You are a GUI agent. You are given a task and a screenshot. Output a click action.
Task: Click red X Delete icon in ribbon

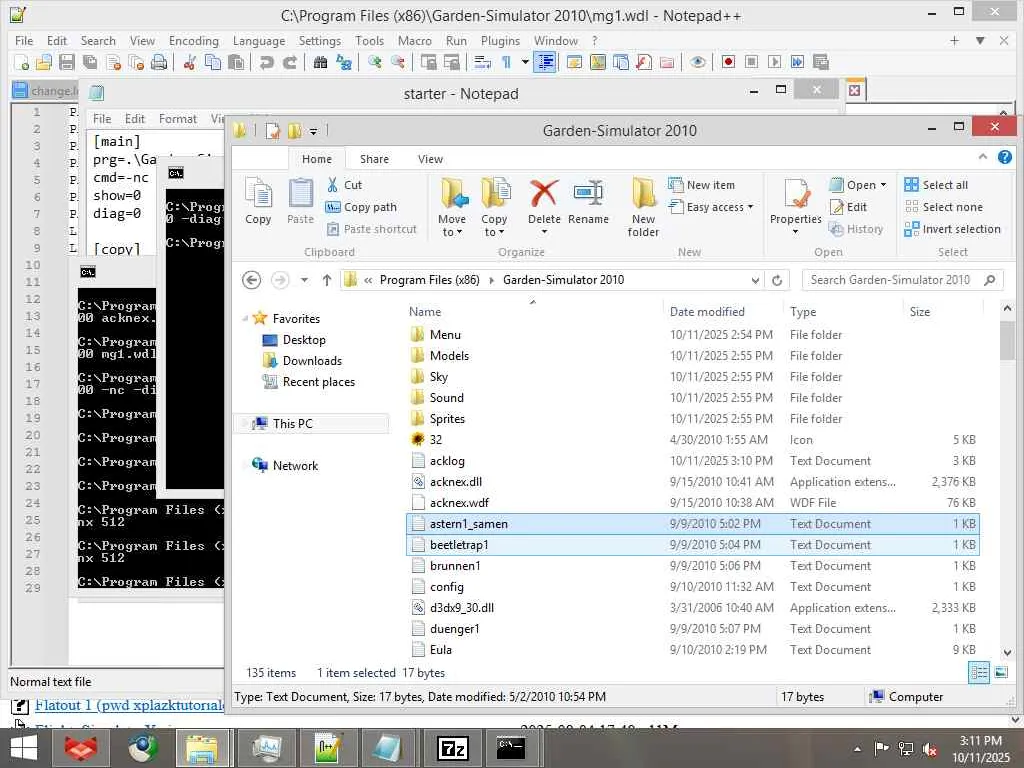(x=544, y=193)
